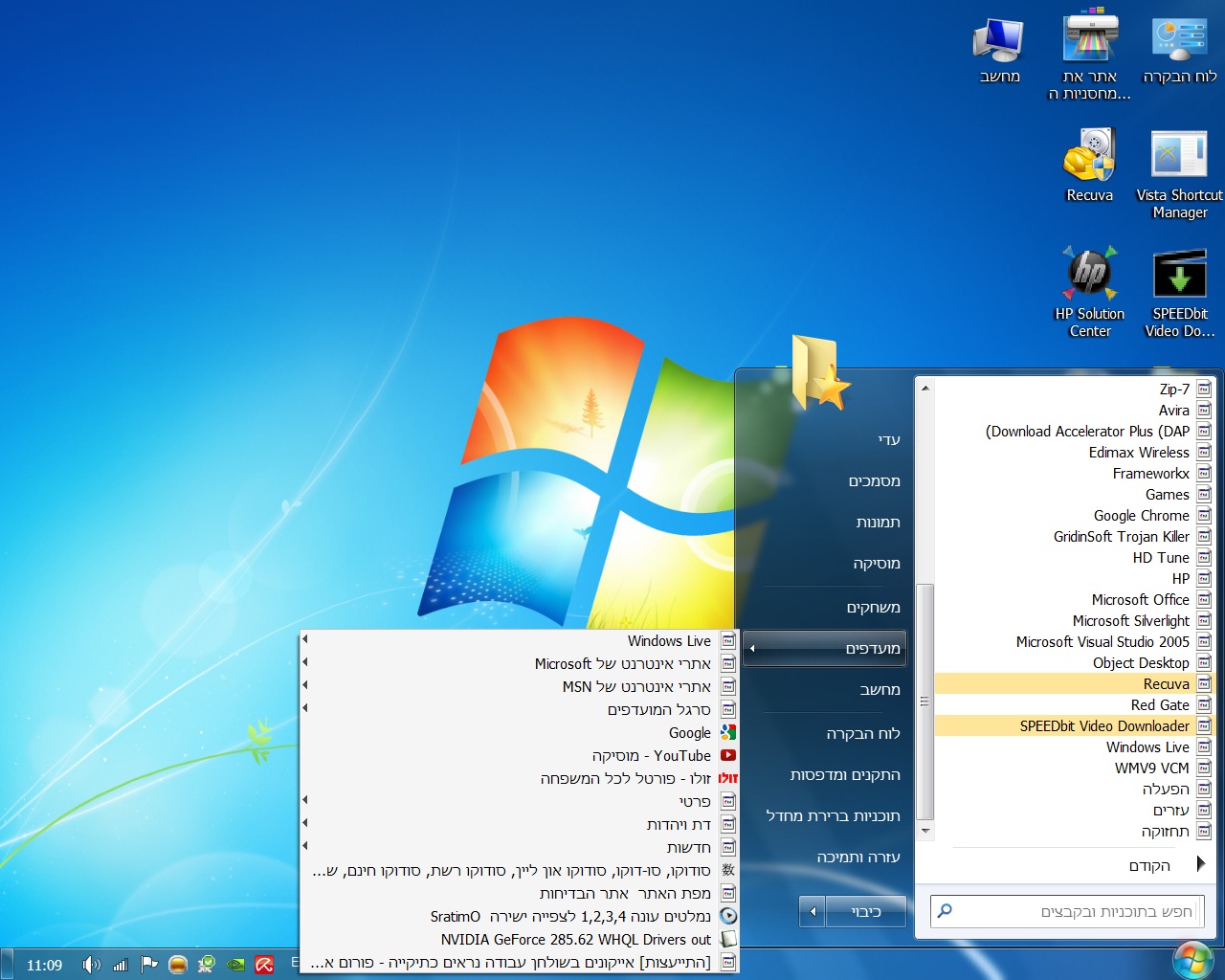Open the 'מוסיקה - YouTube' favorite
The height and width of the screenshot is (980, 1225).
point(519,756)
